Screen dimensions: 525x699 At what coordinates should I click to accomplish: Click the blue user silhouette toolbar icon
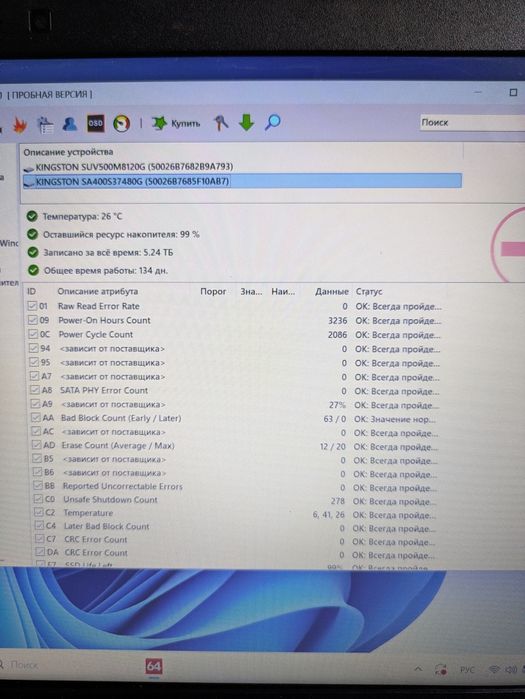[70, 123]
